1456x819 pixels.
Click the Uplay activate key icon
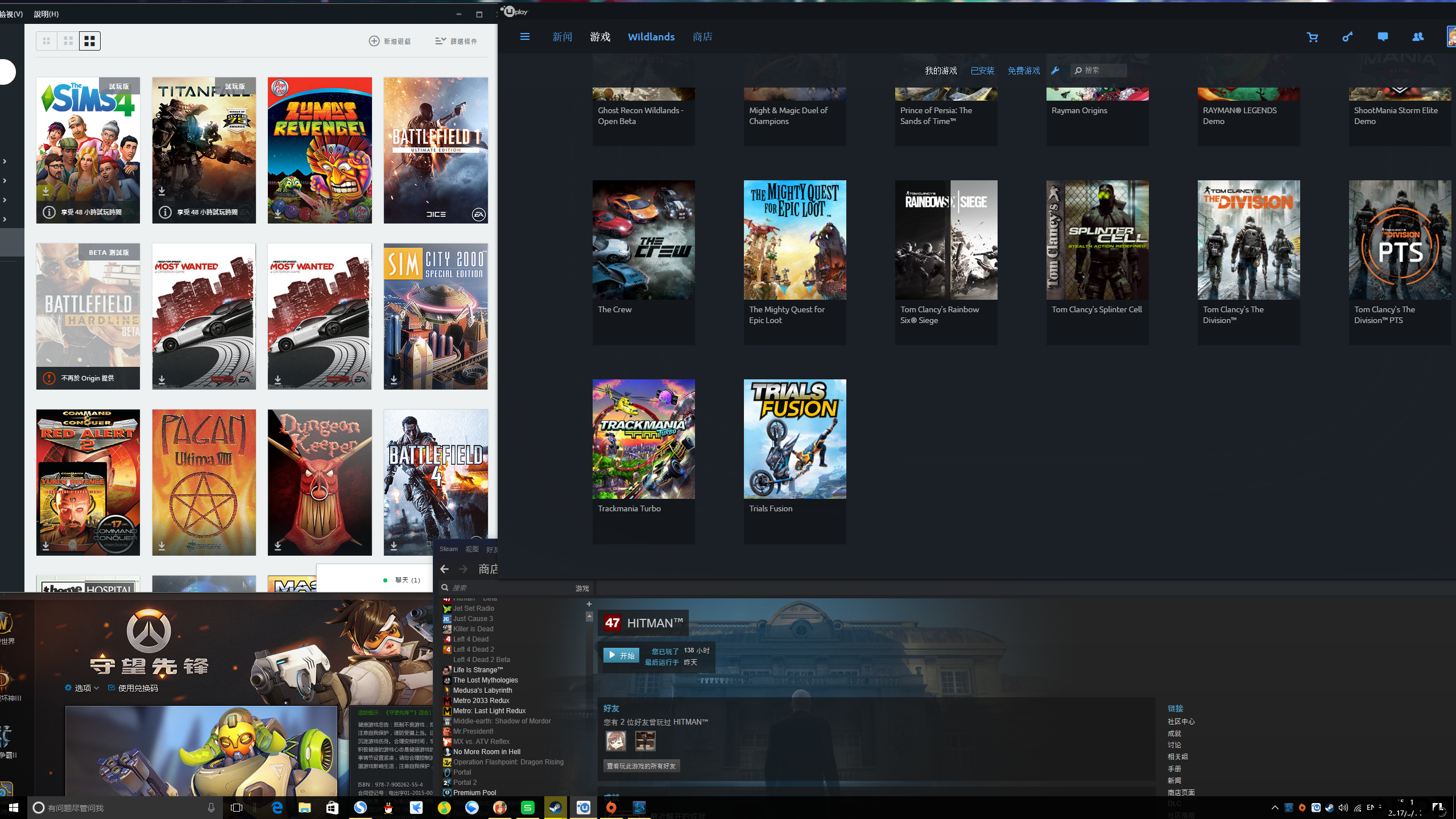pyautogui.click(x=1347, y=37)
